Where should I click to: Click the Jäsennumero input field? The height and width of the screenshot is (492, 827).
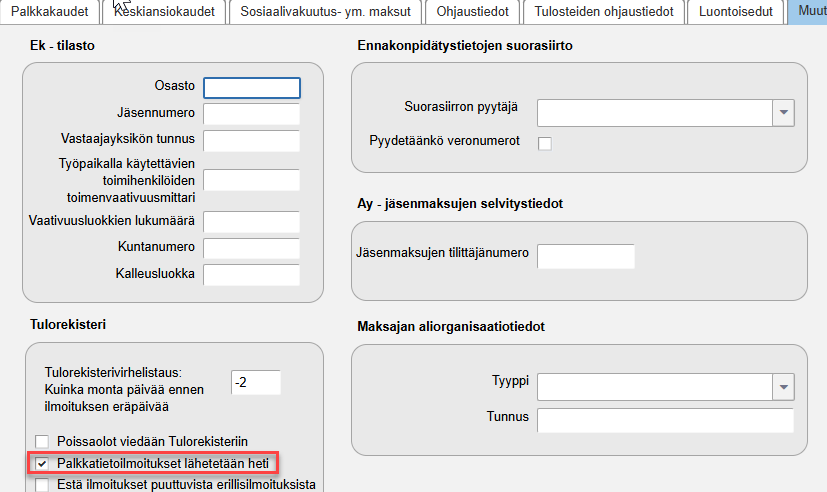point(252,114)
